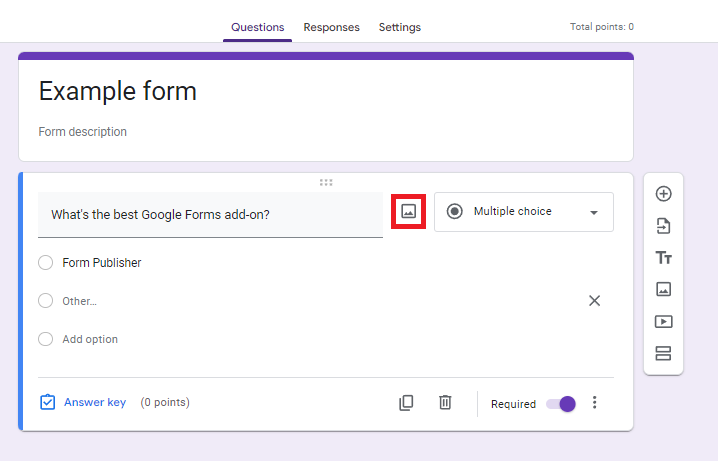Click the Add section icon

(x=664, y=353)
